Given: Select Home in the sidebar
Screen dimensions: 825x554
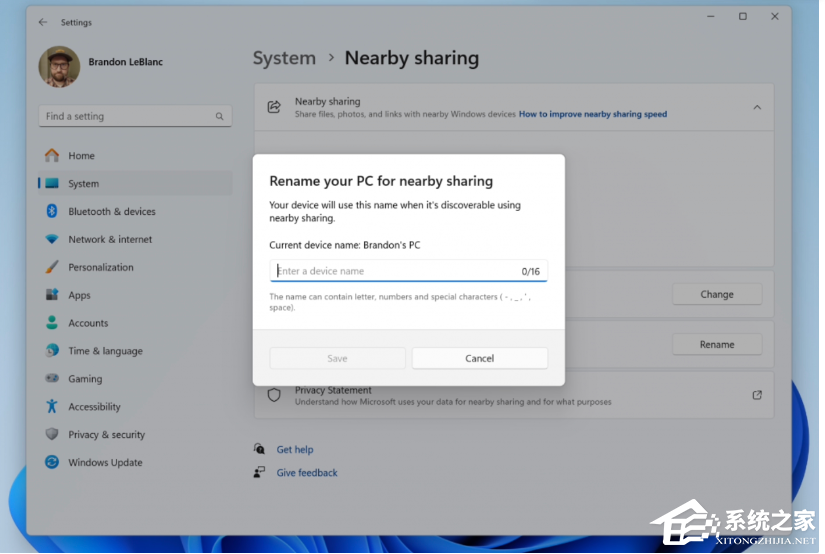Looking at the screenshot, I should (x=81, y=156).
